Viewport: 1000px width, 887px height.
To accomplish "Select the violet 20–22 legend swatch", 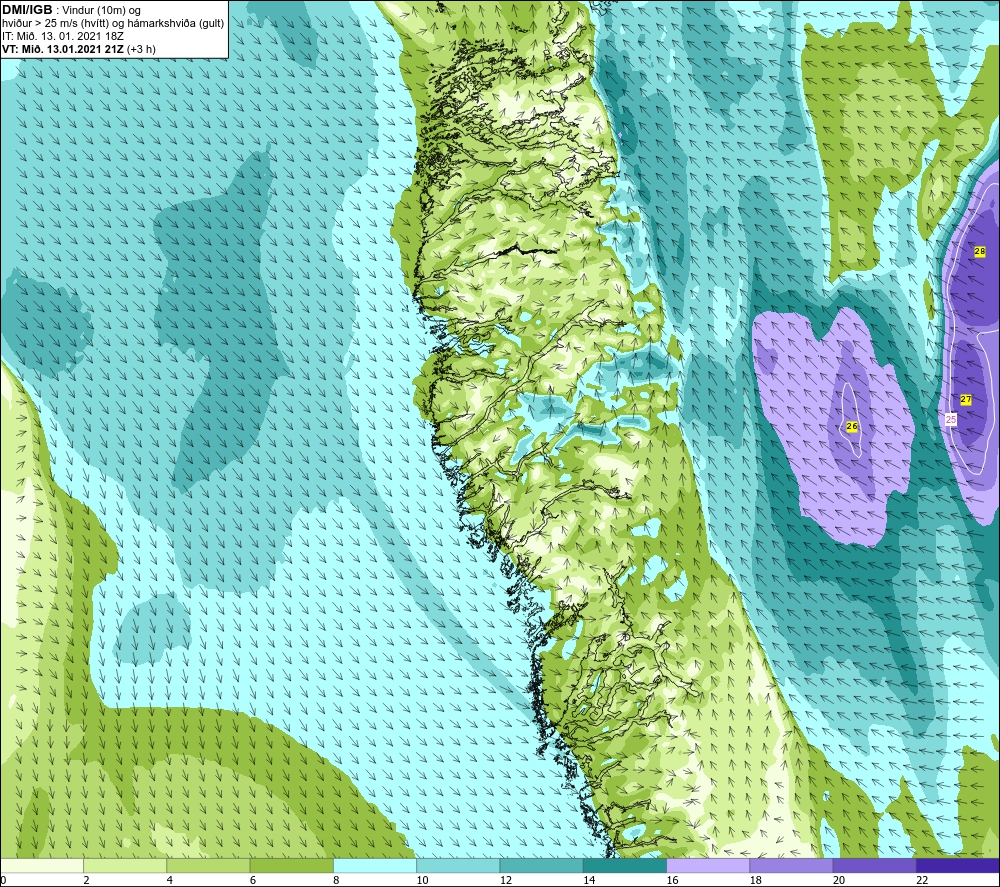I will coord(874,865).
